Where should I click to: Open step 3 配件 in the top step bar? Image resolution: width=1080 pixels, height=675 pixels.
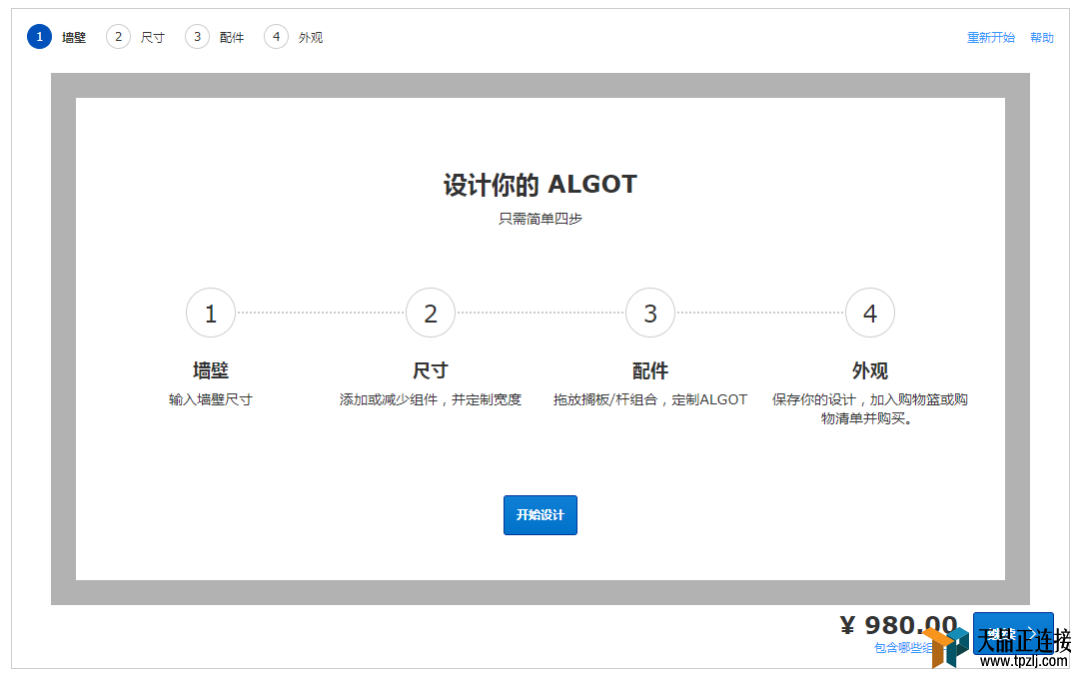point(215,37)
